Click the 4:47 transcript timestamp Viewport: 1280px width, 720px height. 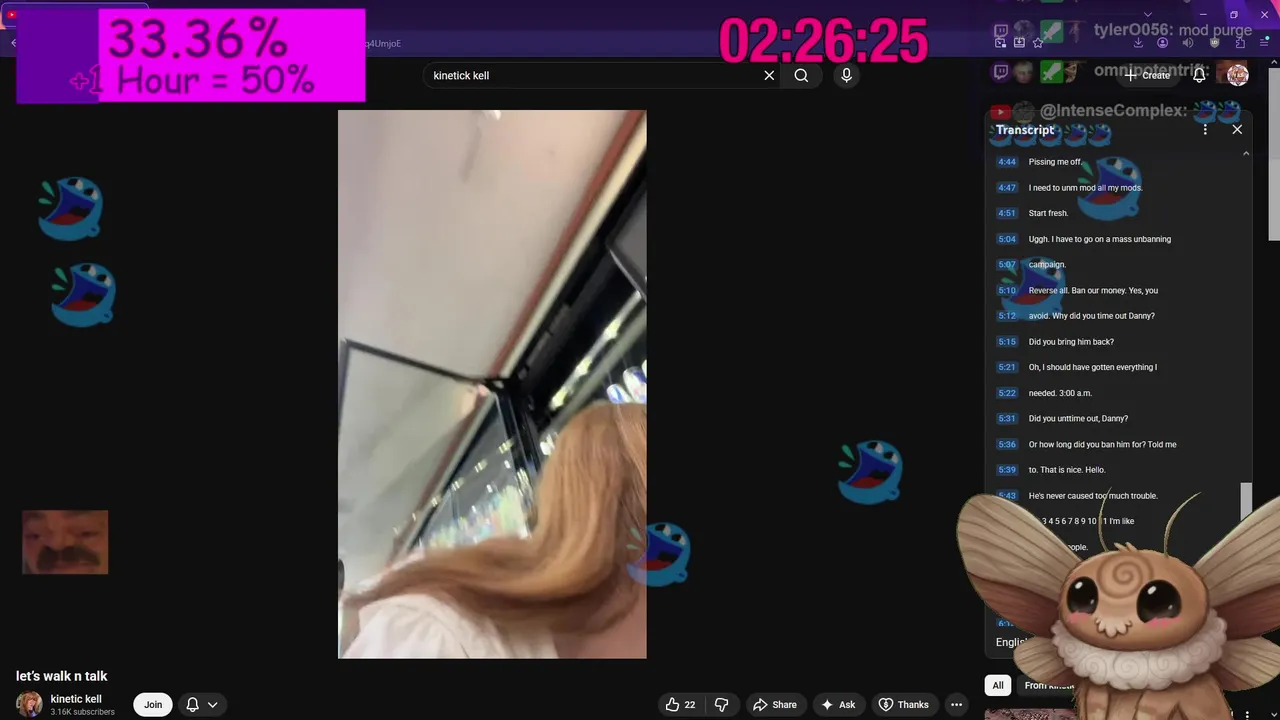(1007, 188)
